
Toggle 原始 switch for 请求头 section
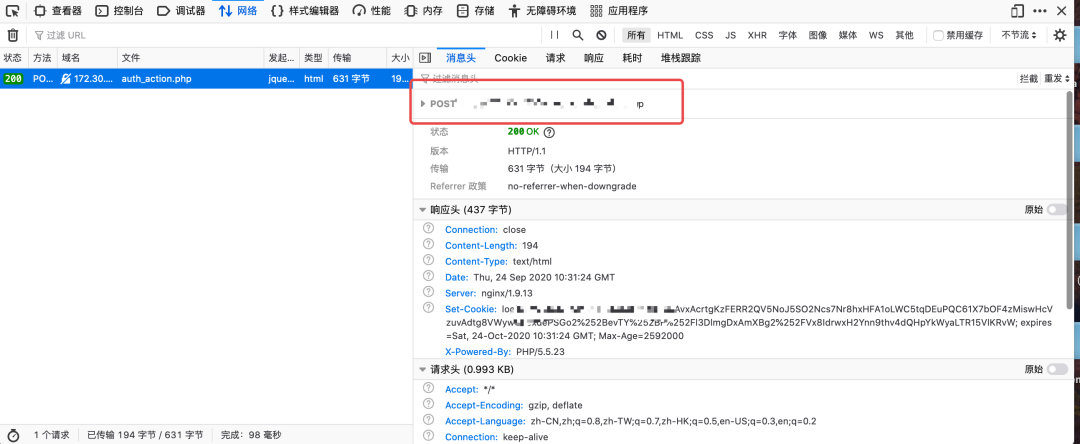(1056, 370)
